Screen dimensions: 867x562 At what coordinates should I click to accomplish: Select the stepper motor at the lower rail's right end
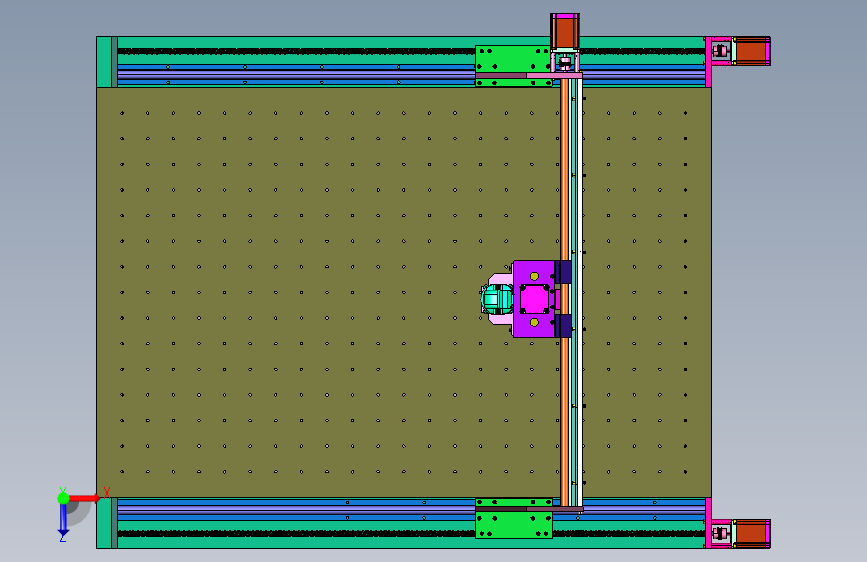click(x=750, y=534)
